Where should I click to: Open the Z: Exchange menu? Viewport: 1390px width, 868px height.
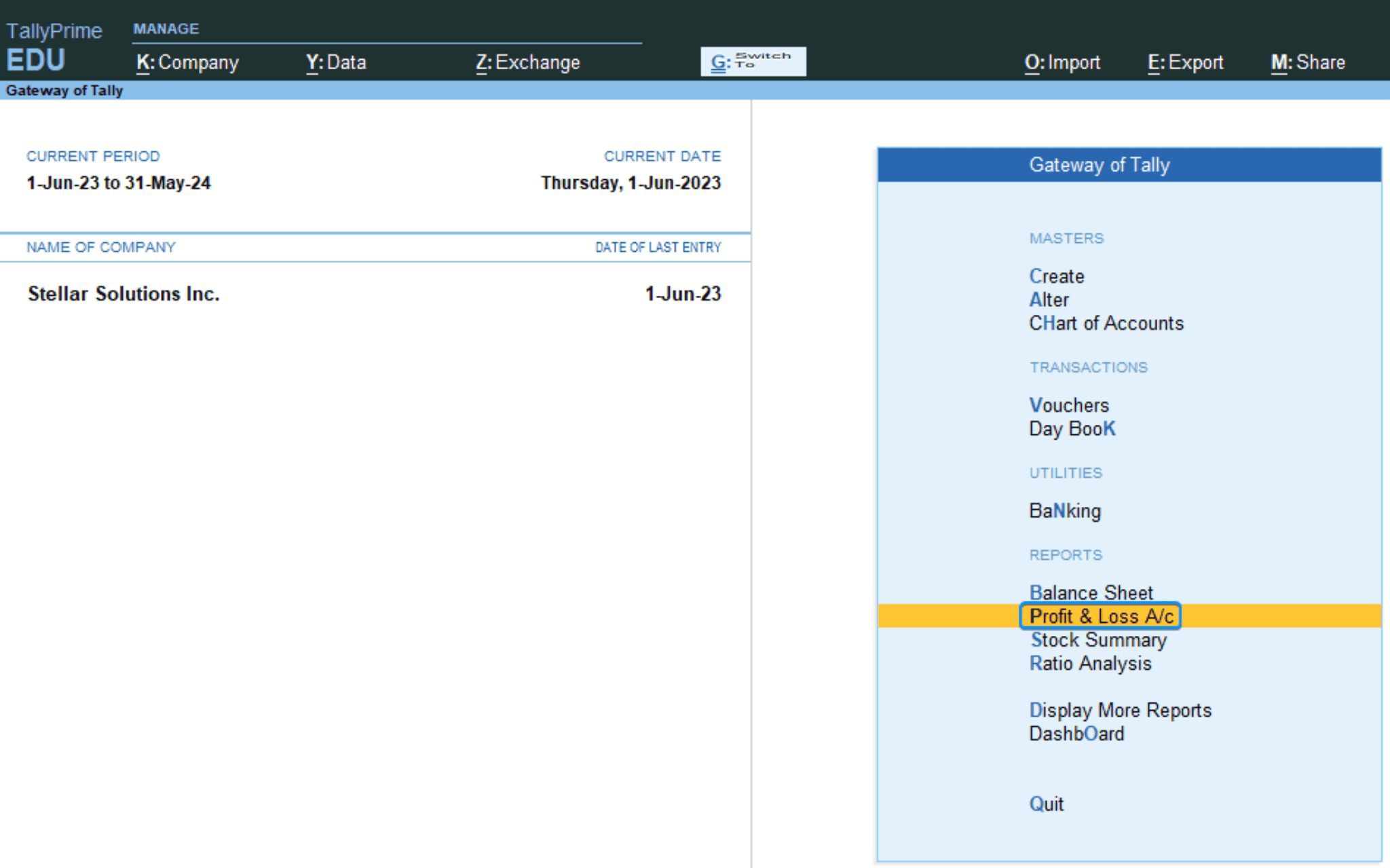(x=528, y=62)
